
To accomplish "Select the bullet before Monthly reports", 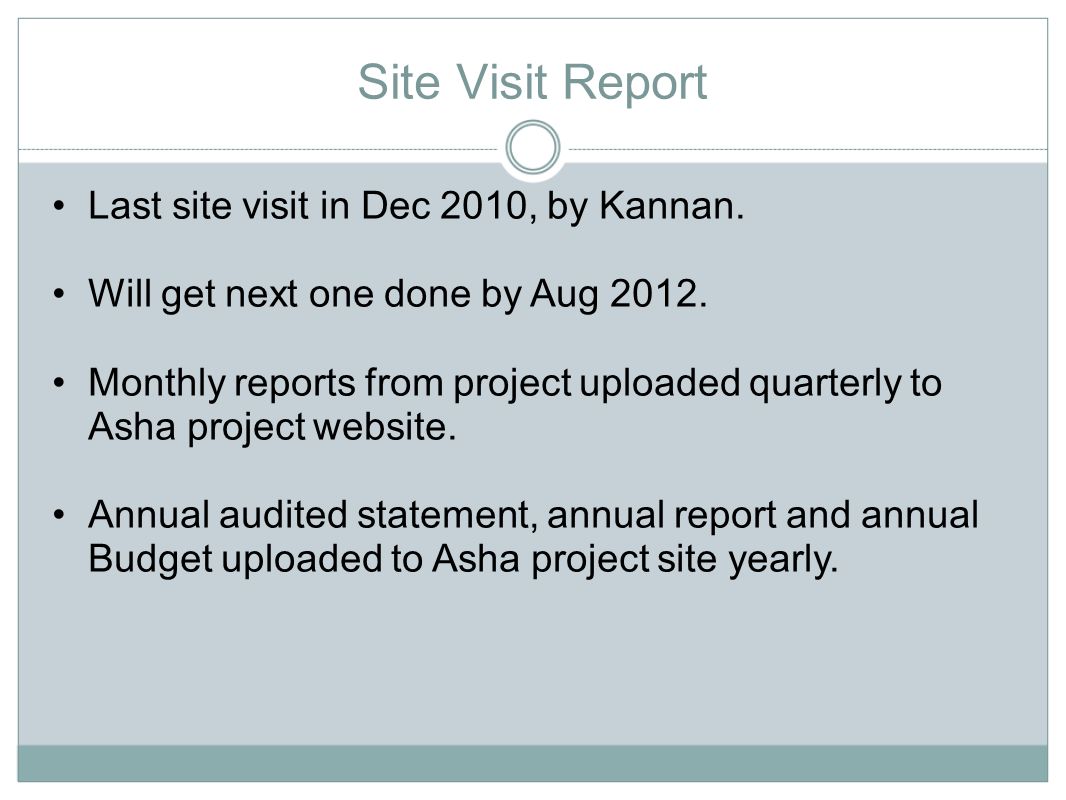I will (x=59, y=383).
